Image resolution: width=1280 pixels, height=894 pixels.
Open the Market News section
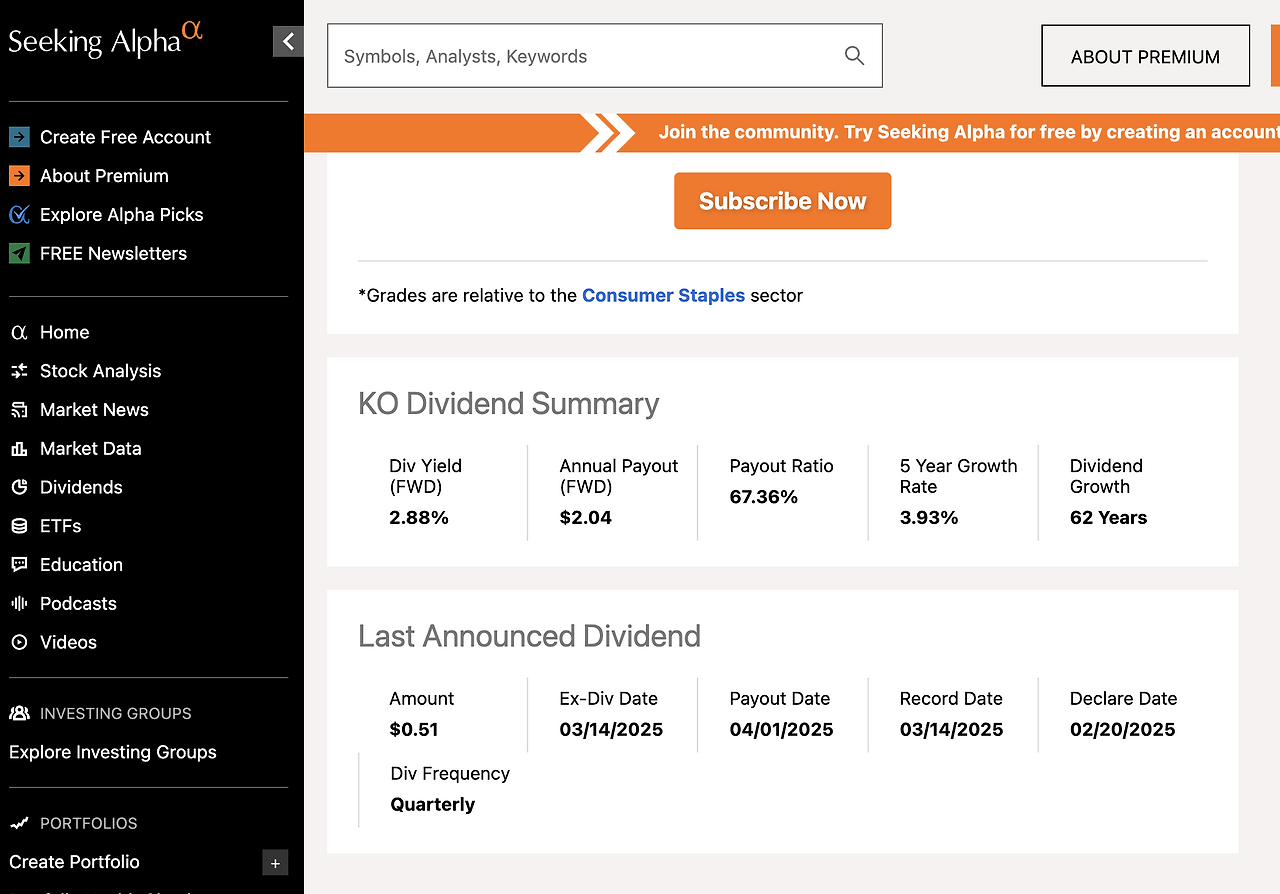[x=94, y=410]
